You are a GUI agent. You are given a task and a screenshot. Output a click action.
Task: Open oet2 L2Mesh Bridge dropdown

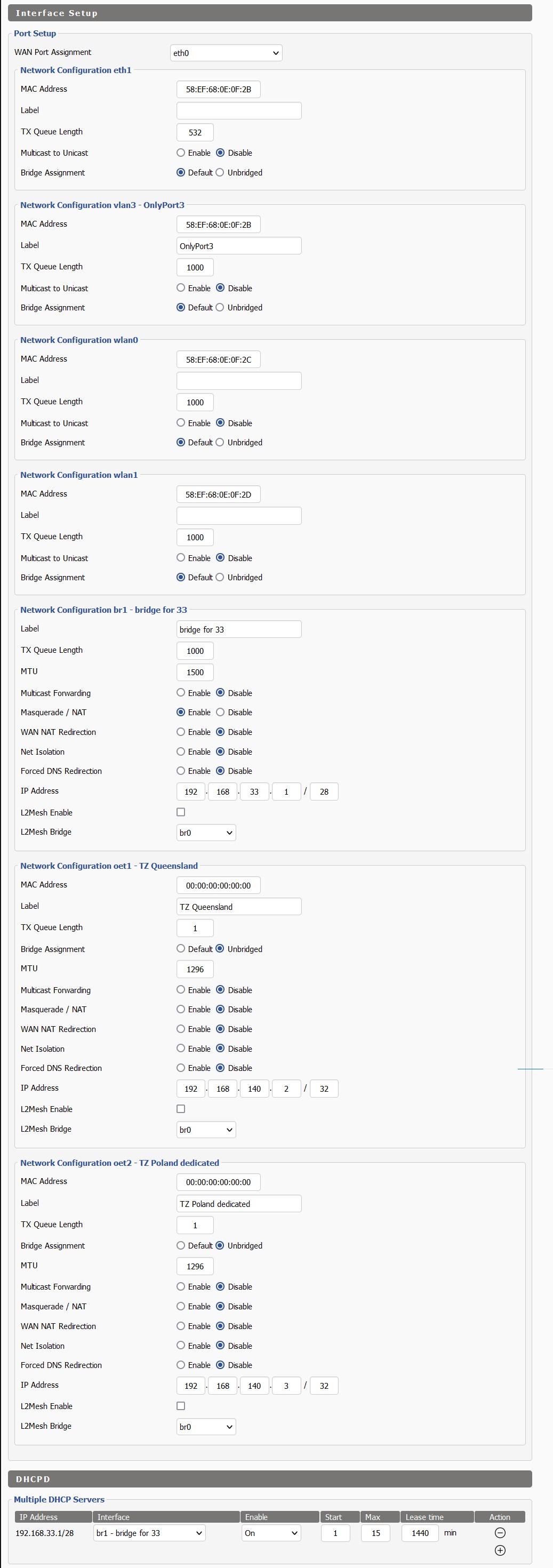[x=206, y=1427]
